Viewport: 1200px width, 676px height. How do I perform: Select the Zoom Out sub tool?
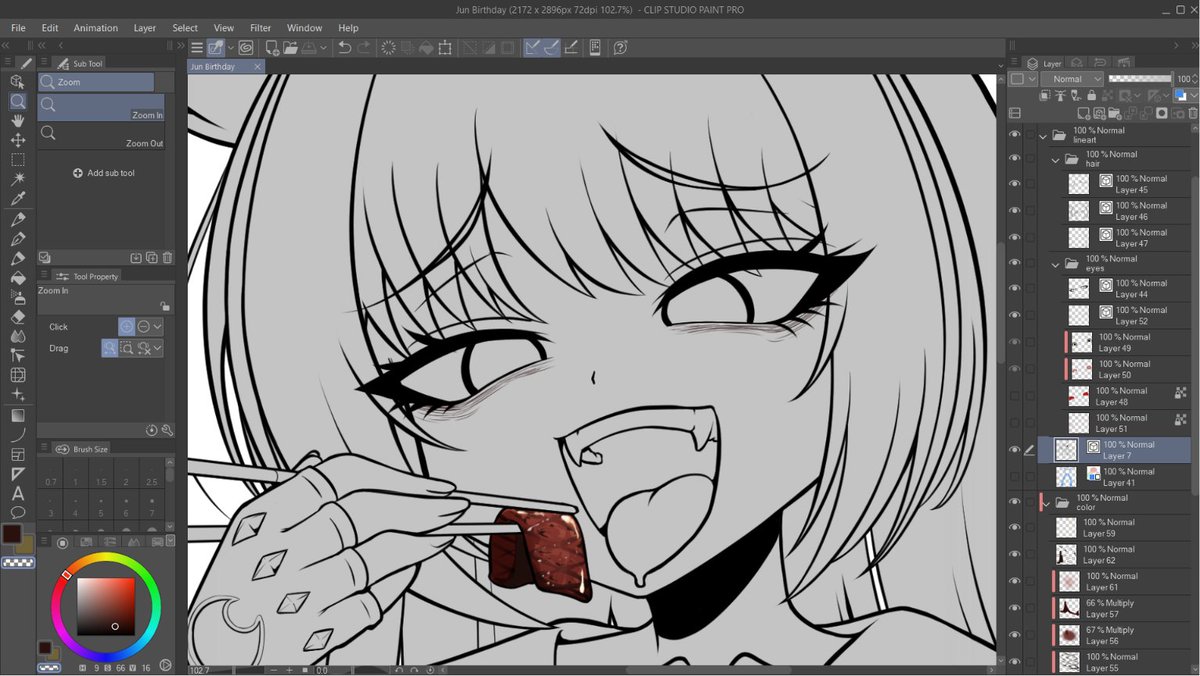coord(101,137)
